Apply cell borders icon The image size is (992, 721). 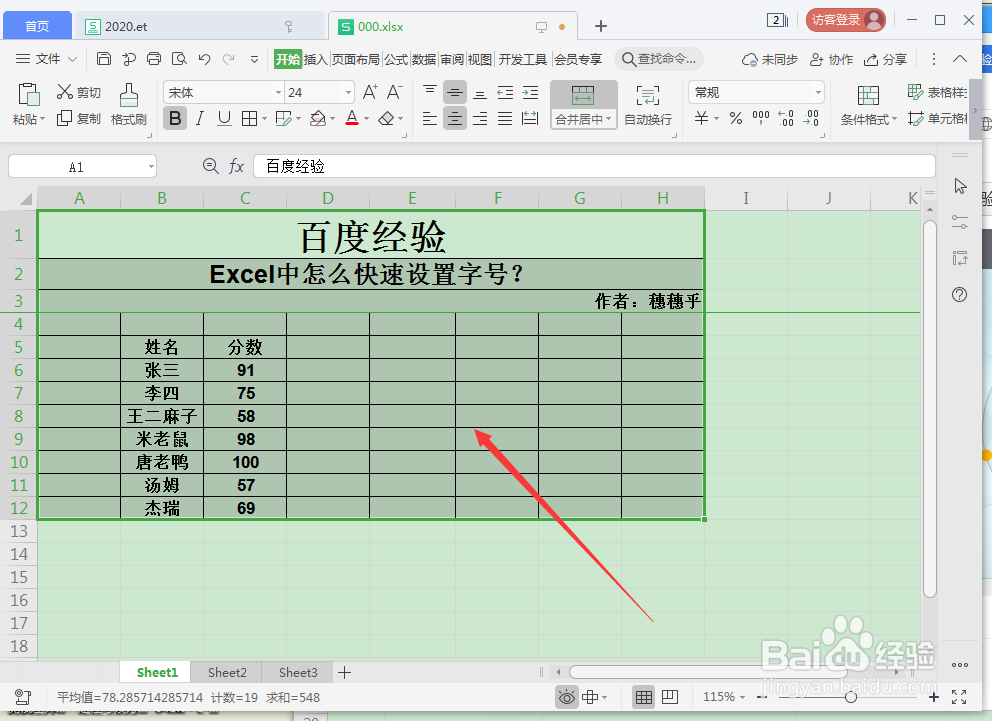coord(250,118)
